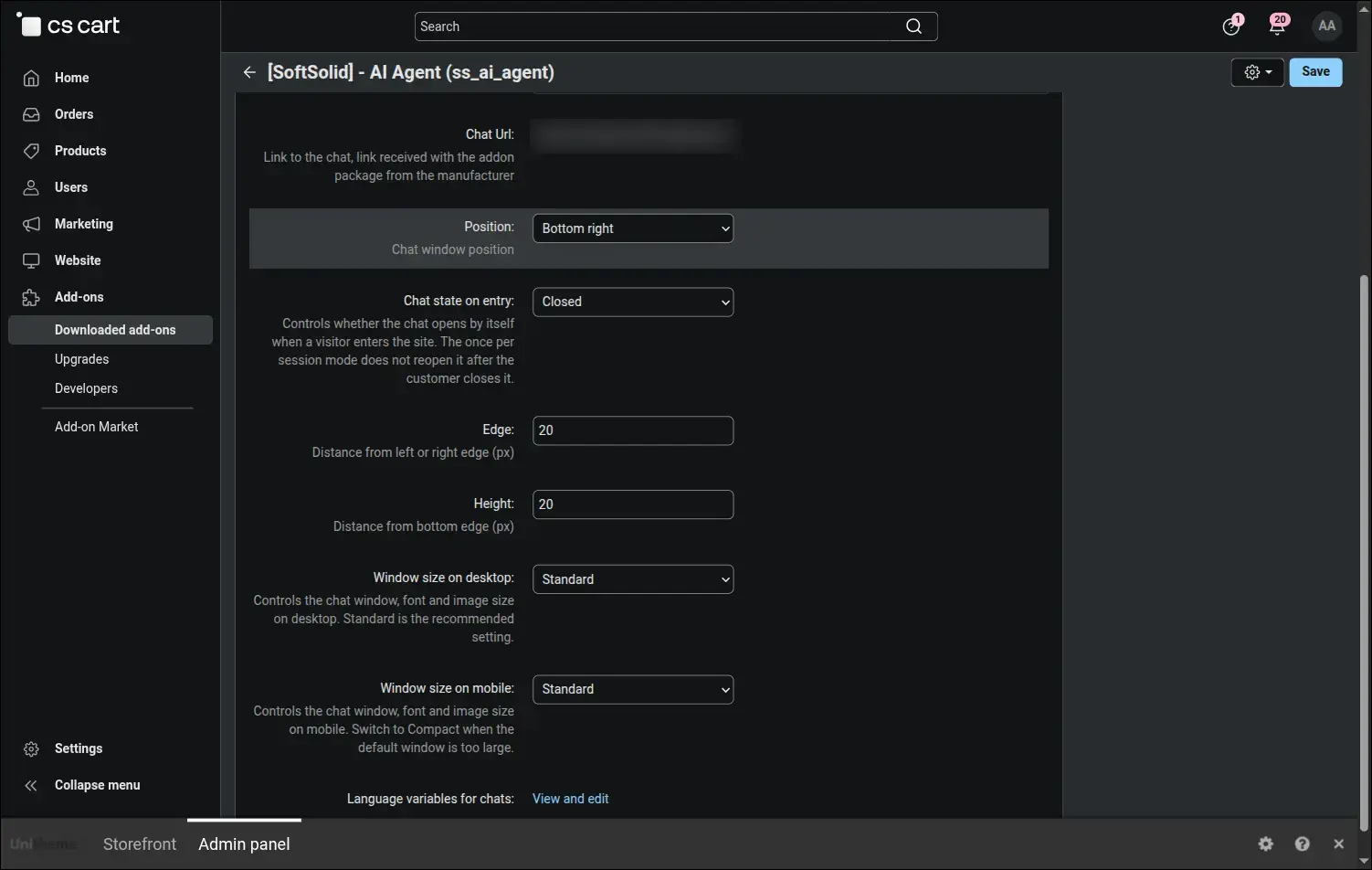
Task: Click the Home house icon
Action: 31,78
